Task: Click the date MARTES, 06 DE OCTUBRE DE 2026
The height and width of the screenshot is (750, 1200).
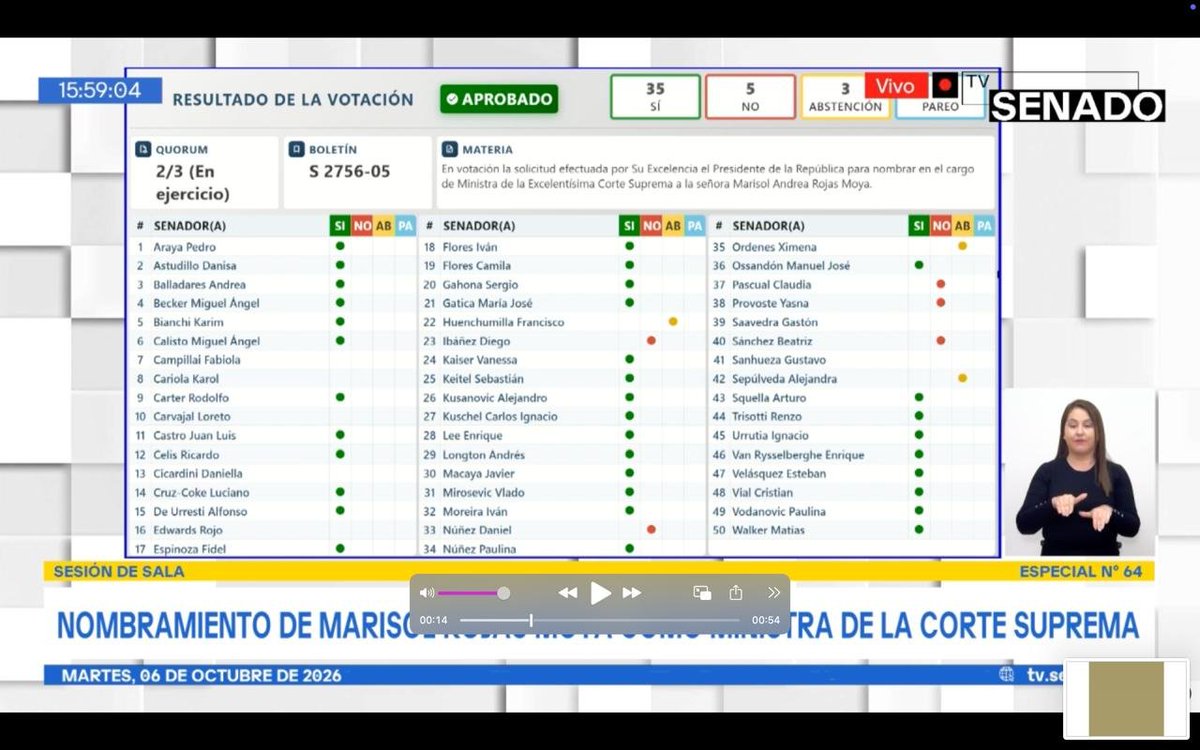Action: (x=201, y=675)
